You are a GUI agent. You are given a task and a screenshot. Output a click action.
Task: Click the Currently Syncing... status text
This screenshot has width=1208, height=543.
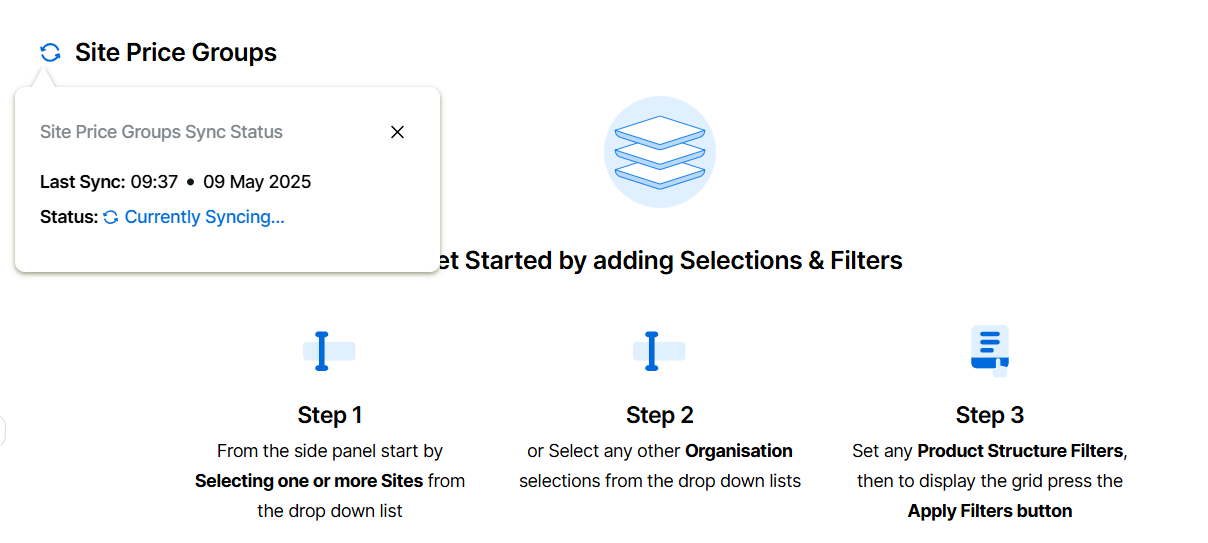pyautogui.click(x=204, y=217)
